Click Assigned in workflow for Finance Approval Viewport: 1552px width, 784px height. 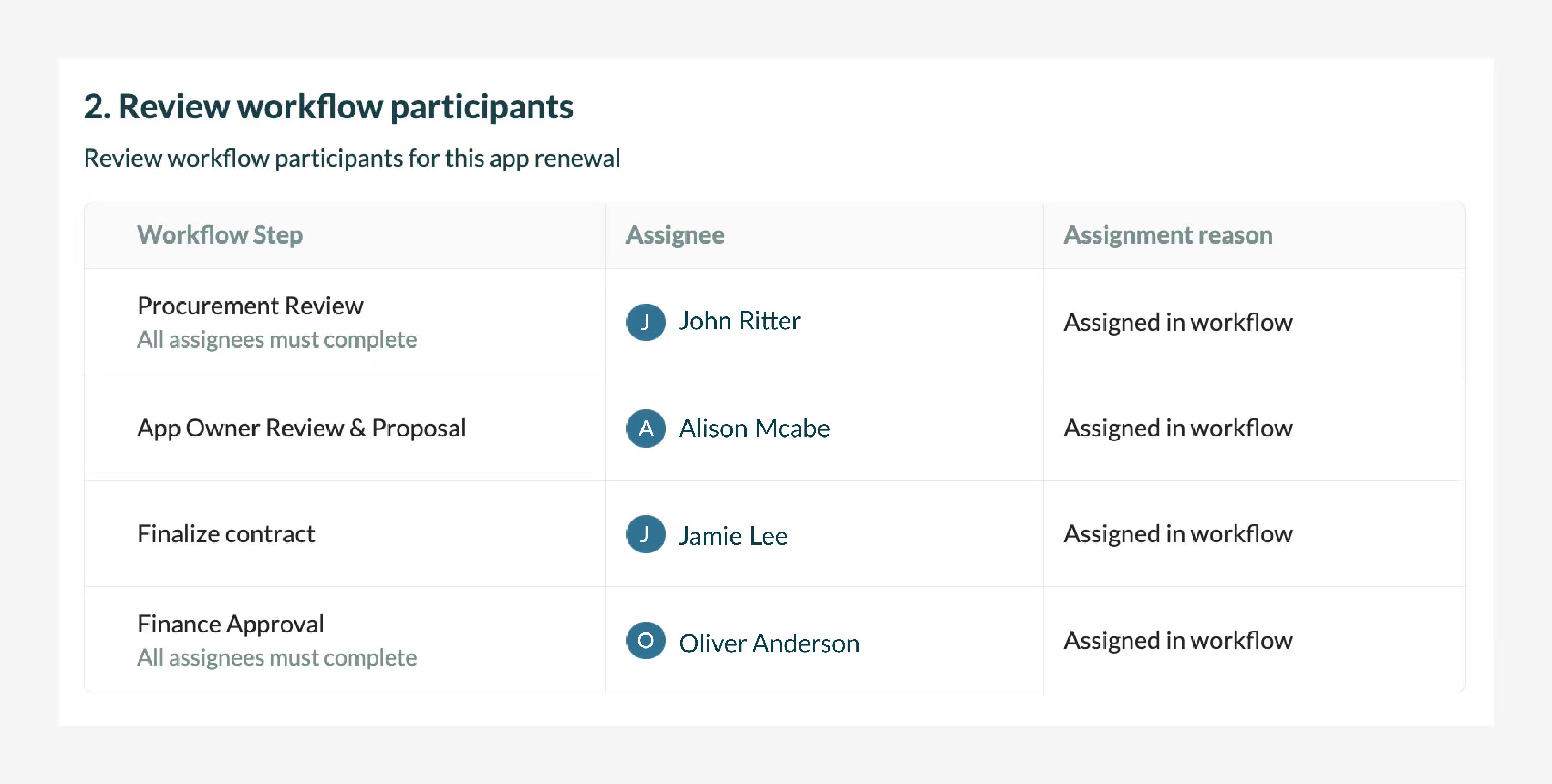click(x=1178, y=640)
